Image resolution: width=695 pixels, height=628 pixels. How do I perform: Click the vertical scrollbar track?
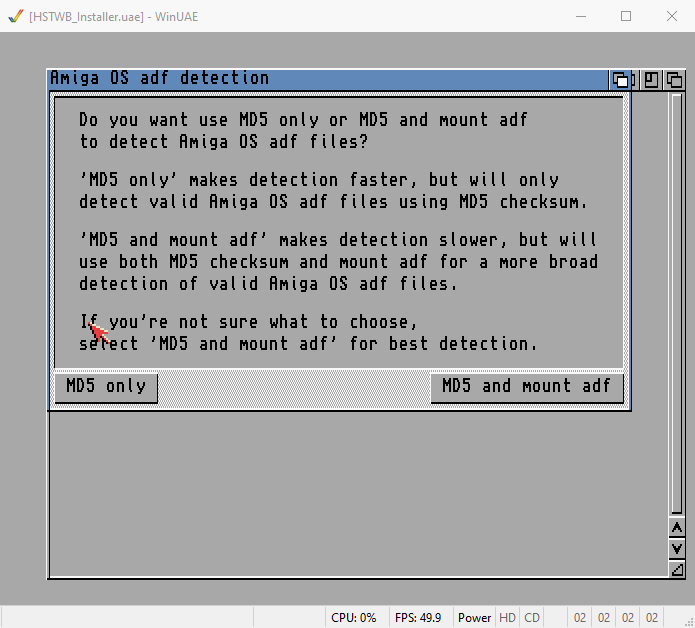[677, 304]
